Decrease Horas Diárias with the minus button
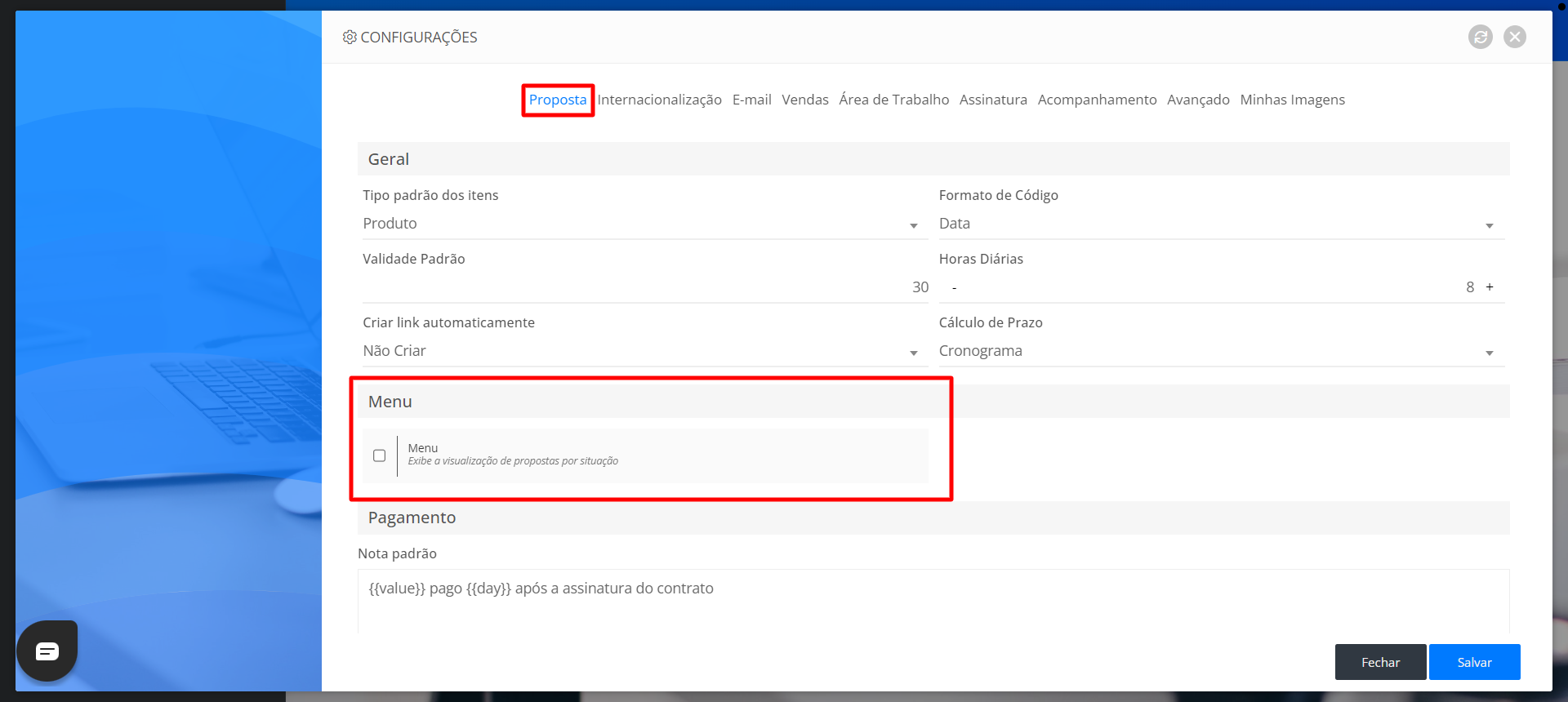This screenshot has height=702, width=1568. [954, 287]
